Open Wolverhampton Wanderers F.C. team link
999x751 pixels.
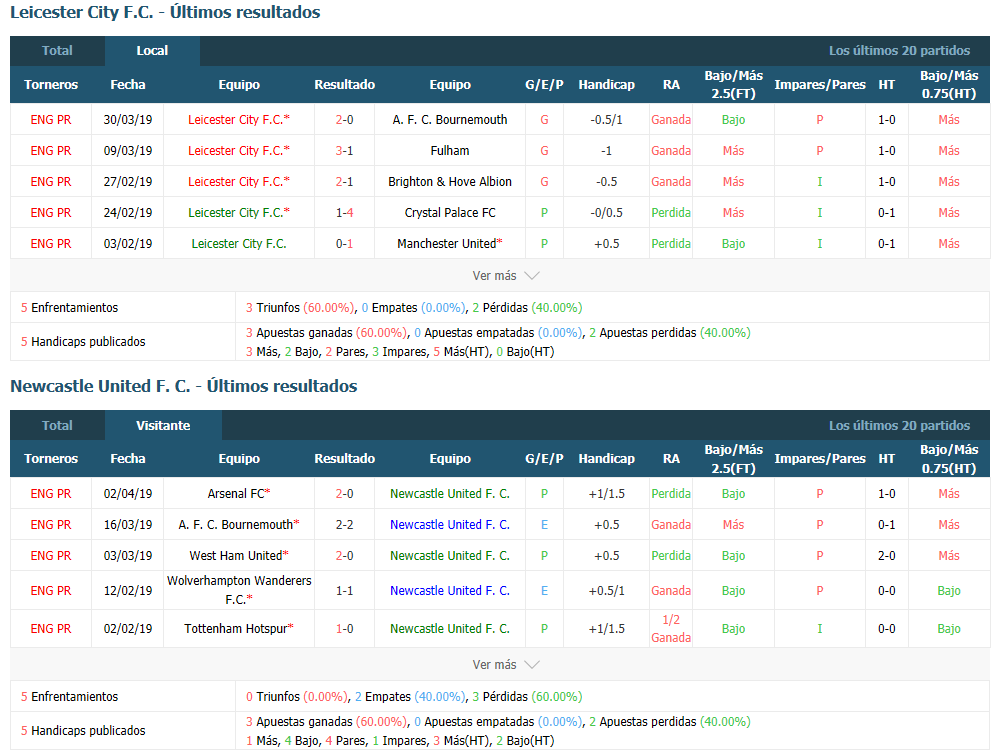point(239,590)
